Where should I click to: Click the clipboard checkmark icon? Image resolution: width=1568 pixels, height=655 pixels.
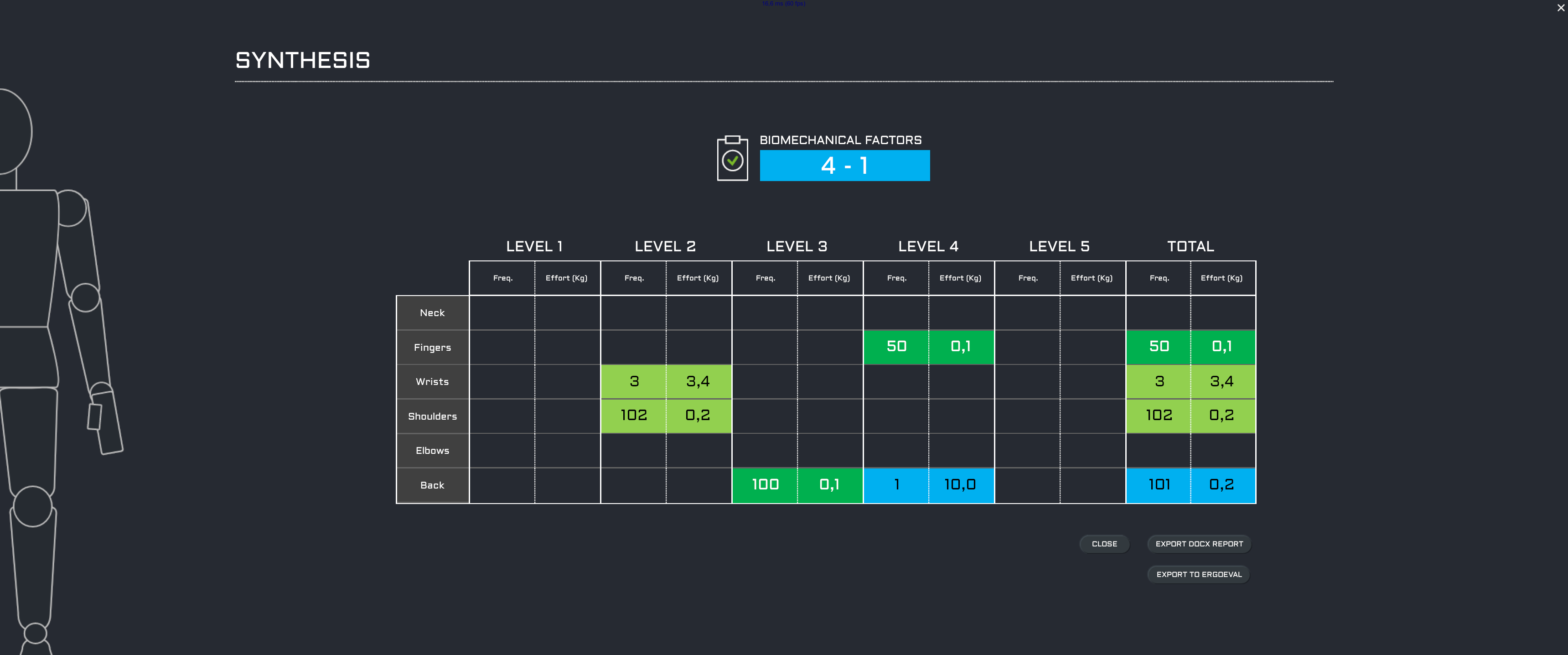click(732, 159)
